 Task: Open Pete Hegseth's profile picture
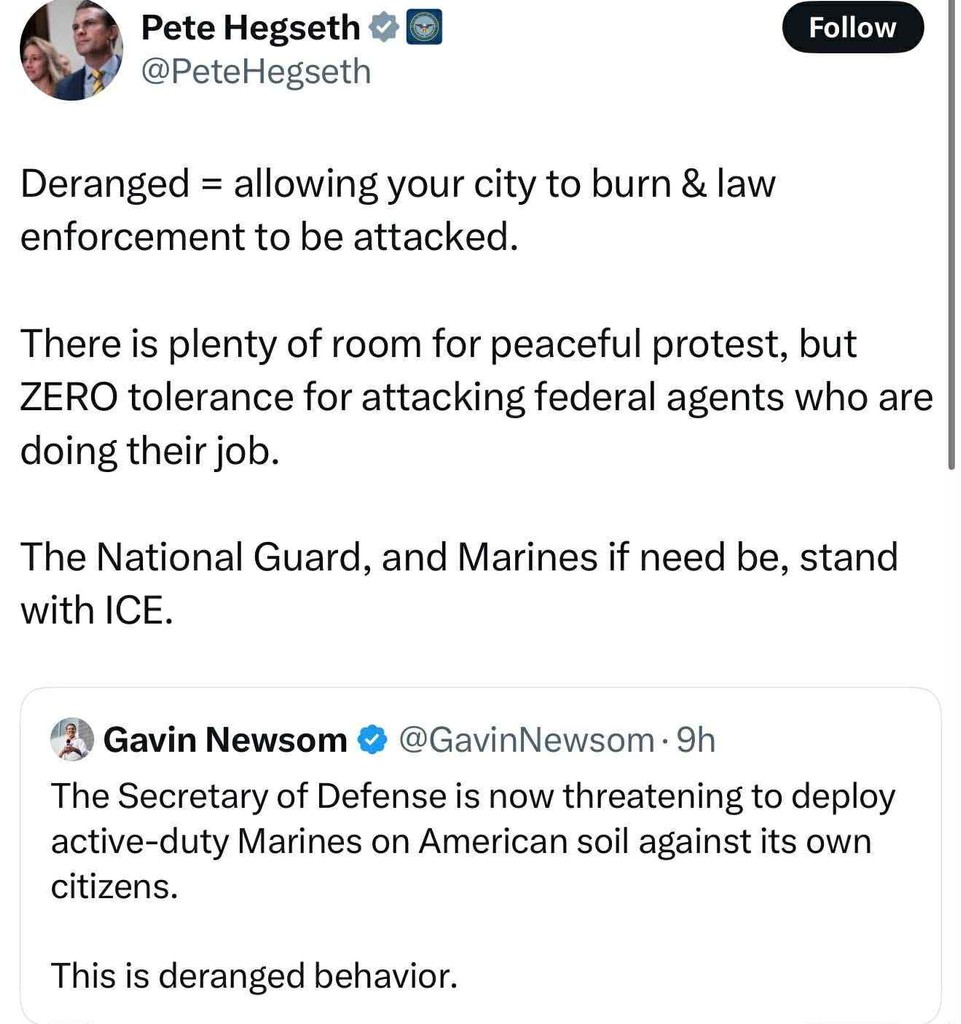point(71,50)
